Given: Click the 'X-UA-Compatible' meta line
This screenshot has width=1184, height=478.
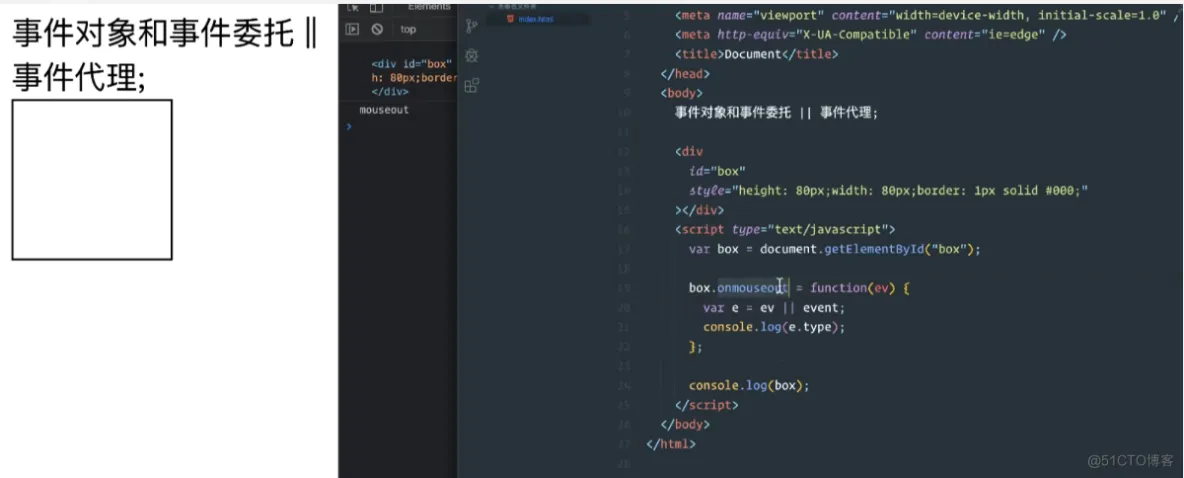Looking at the screenshot, I should pos(871,35).
